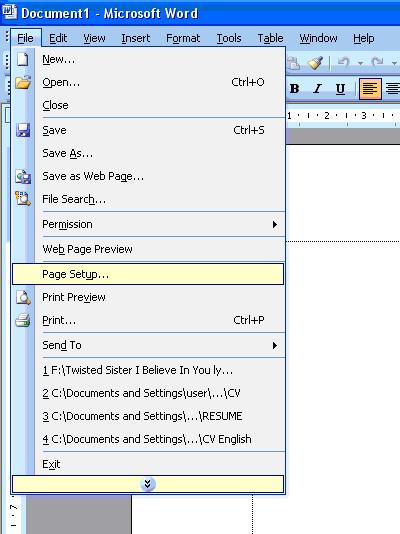Click the Redo arrow toolbar icon
400x534 pixels.
(377, 63)
